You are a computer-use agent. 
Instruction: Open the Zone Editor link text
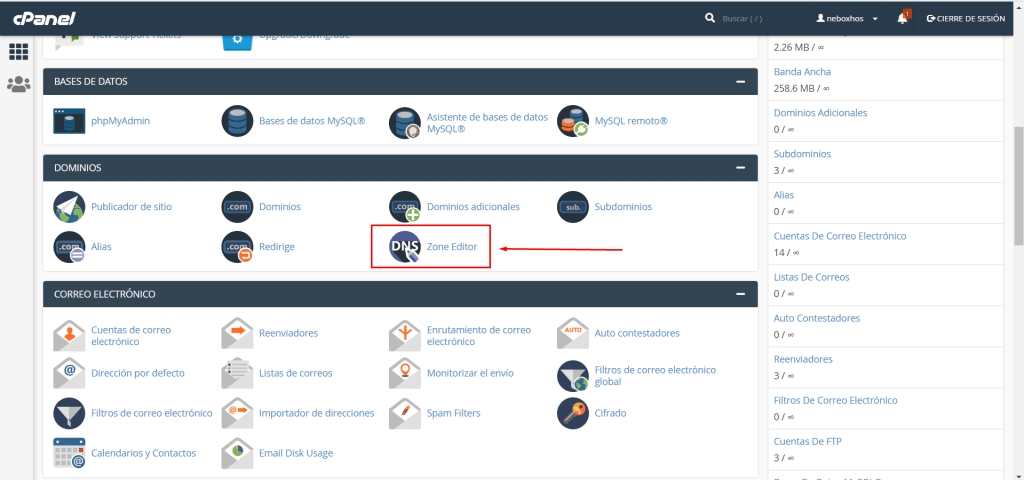pos(452,248)
